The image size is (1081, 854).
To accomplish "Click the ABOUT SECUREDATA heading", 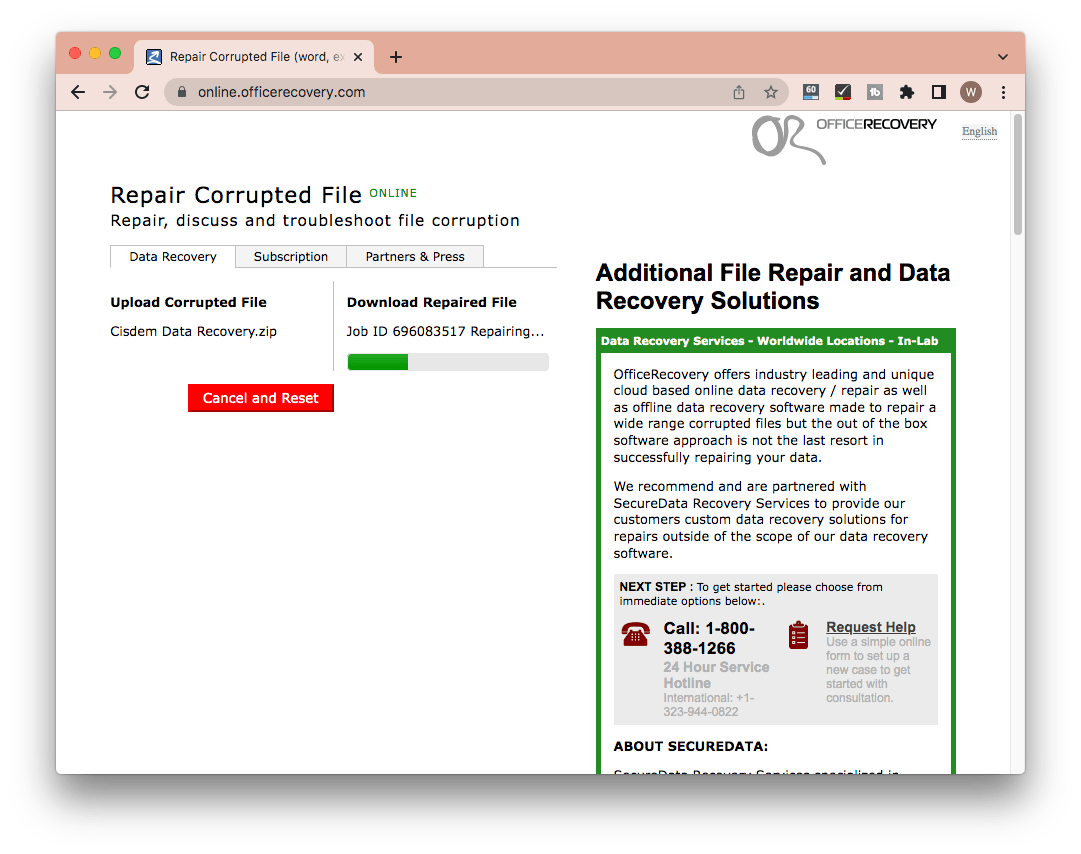I will click(x=691, y=746).
